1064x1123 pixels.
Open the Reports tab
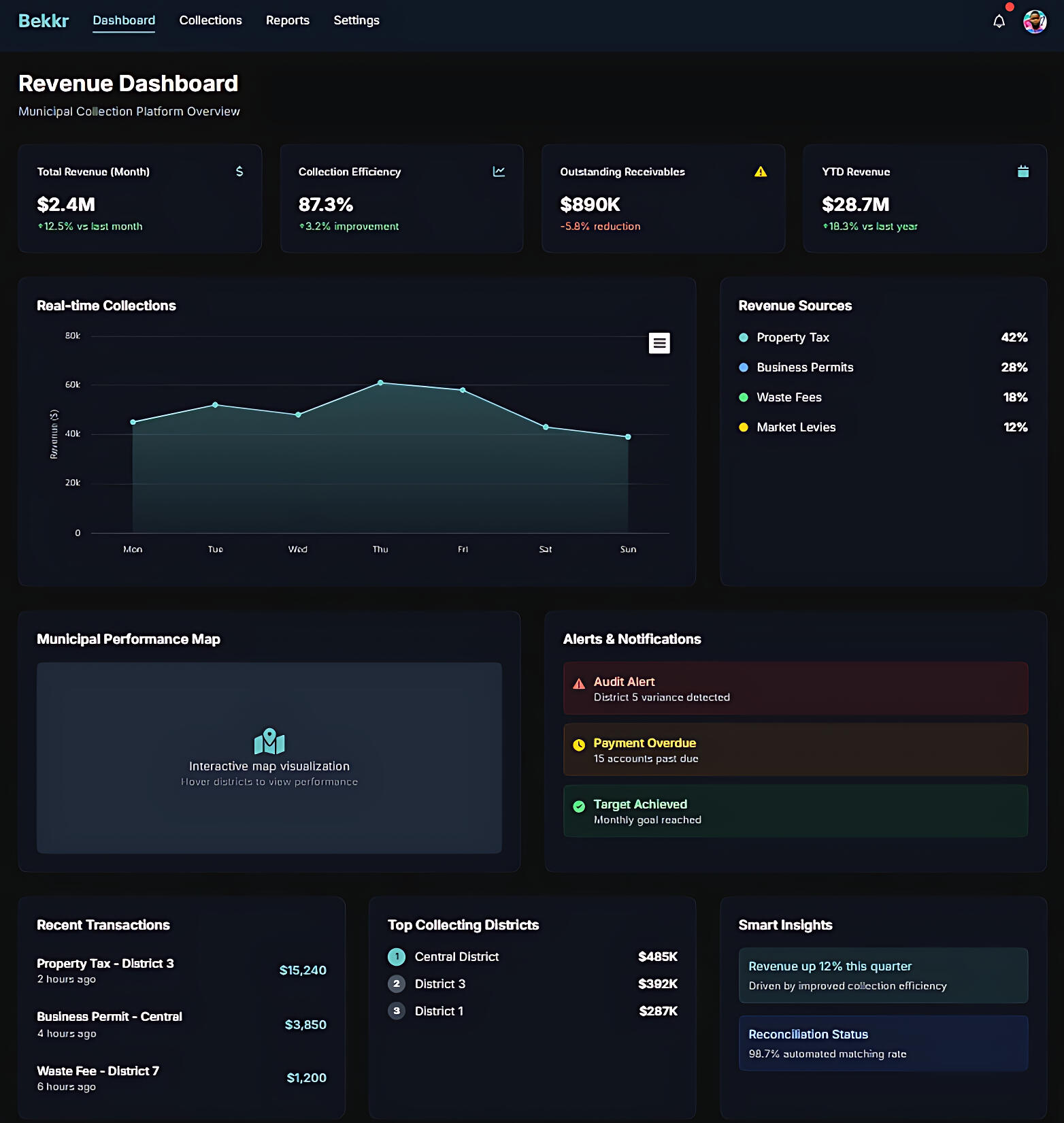(x=287, y=20)
